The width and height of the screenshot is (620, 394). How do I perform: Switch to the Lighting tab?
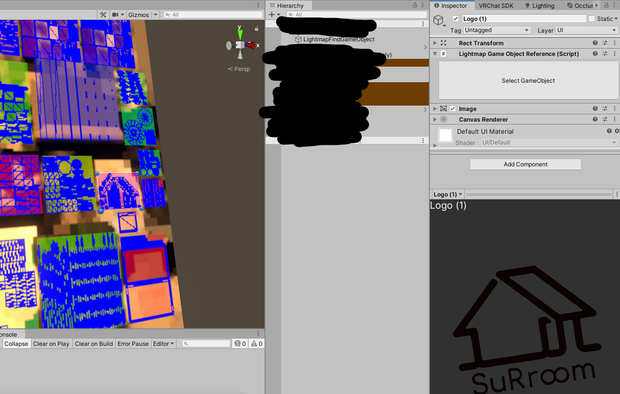pyautogui.click(x=540, y=6)
